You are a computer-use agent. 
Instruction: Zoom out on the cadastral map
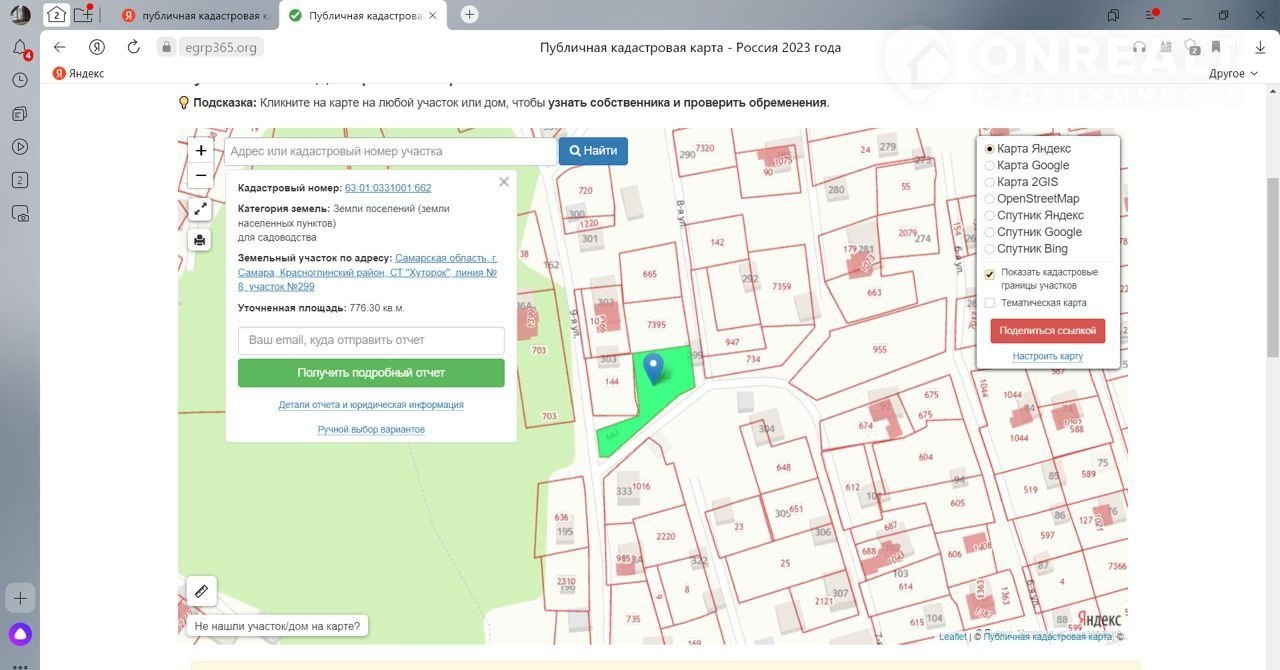201,176
